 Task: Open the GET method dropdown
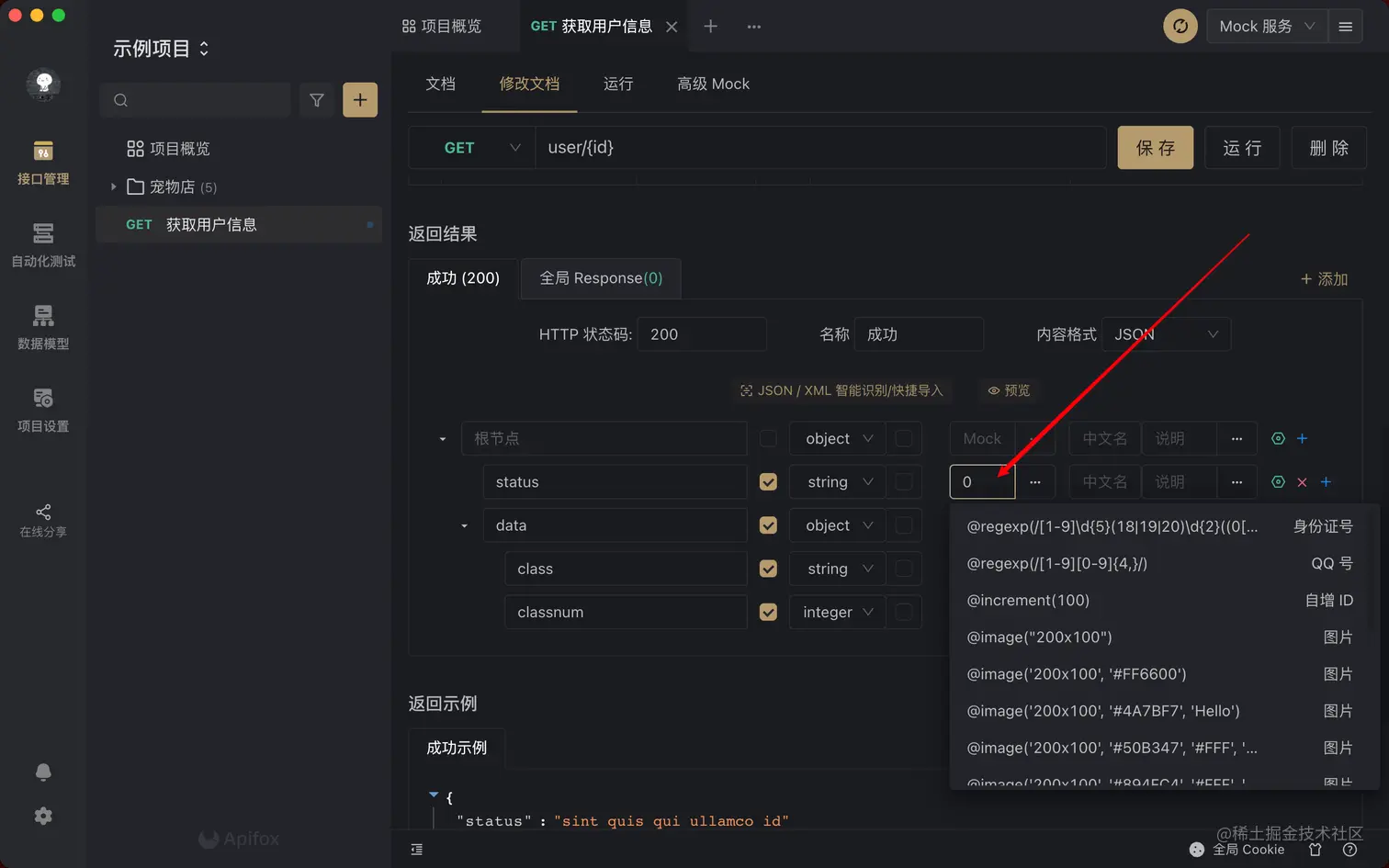click(472, 148)
